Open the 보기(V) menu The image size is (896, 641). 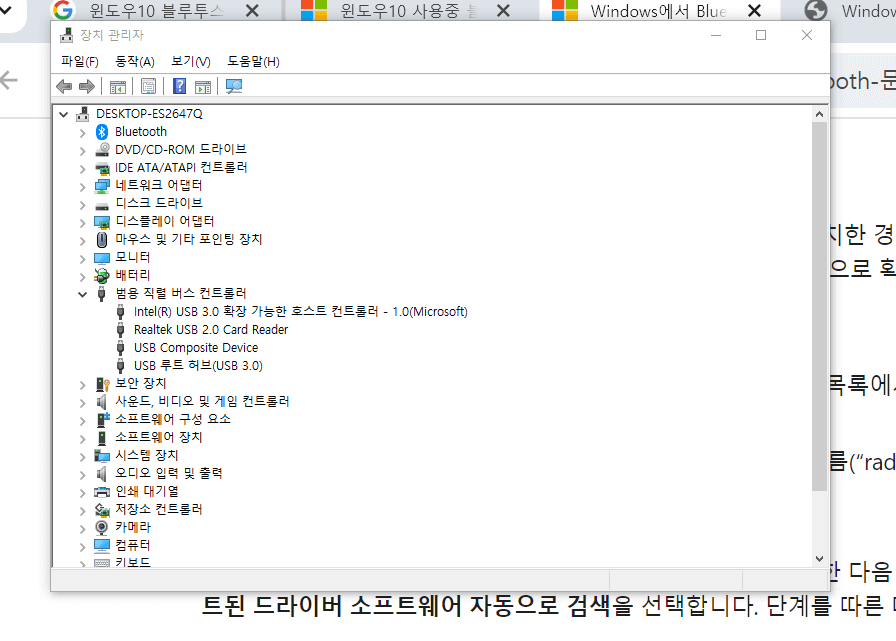(x=191, y=61)
